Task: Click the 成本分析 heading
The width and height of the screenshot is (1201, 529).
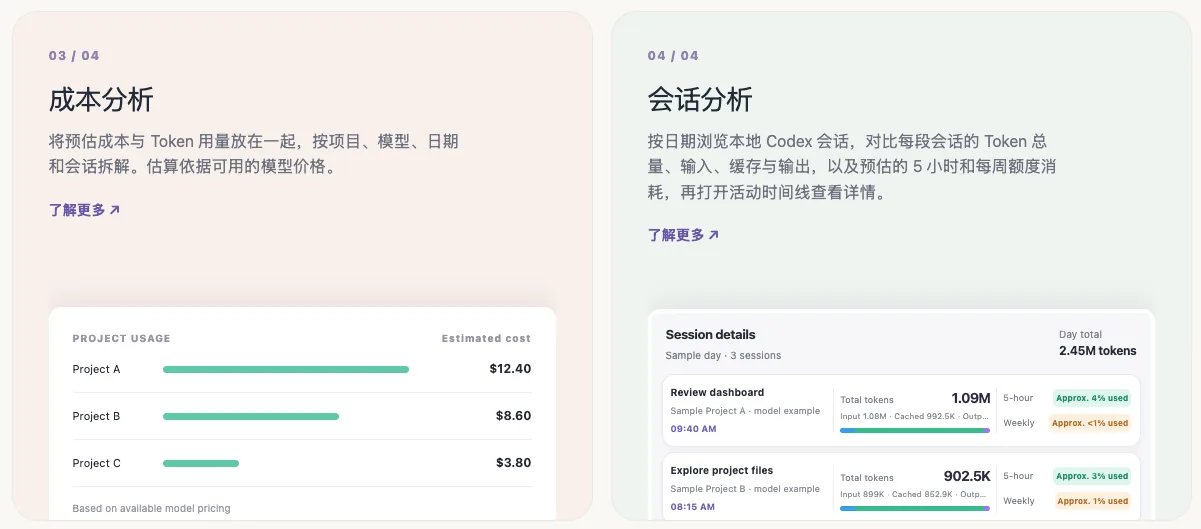Action: pos(101,100)
